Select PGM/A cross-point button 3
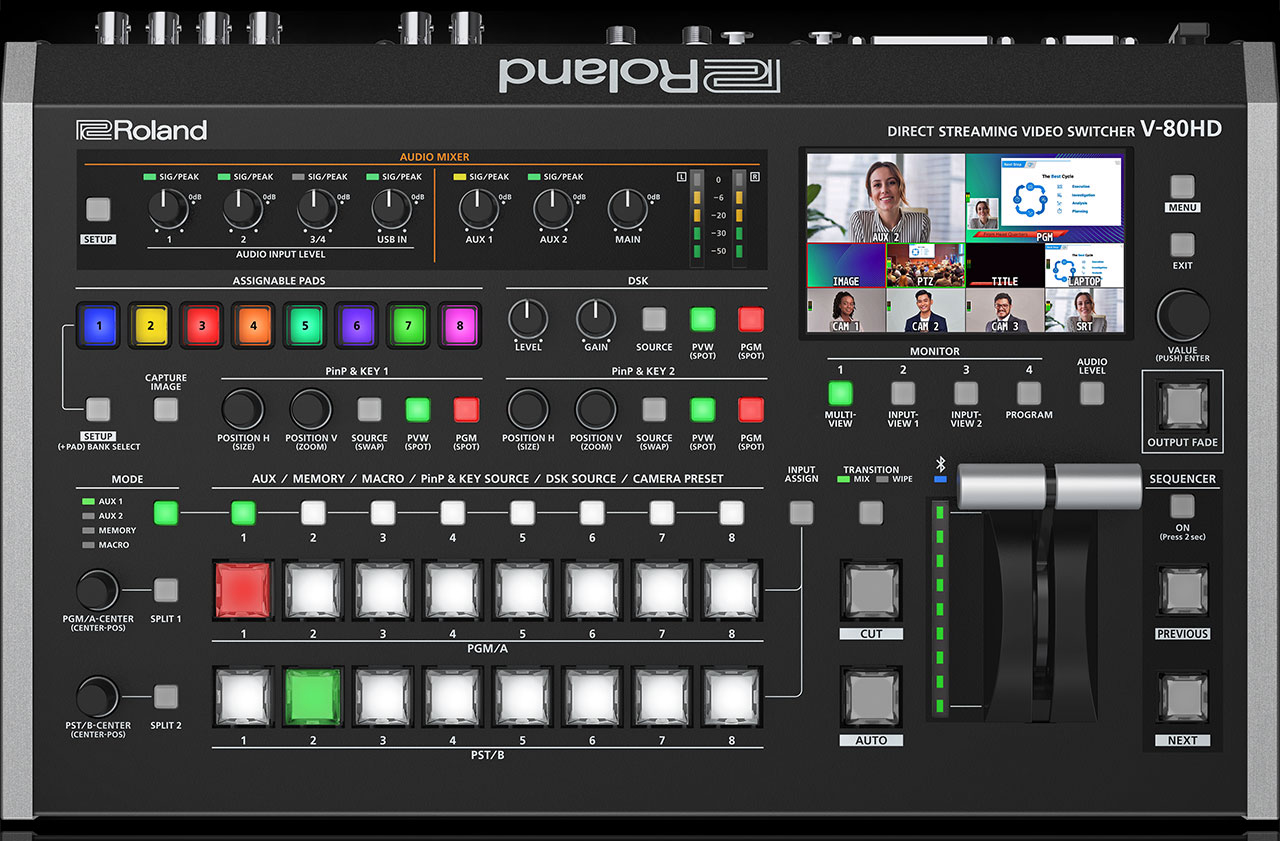This screenshot has width=1280, height=841. (x=383, y=590)
